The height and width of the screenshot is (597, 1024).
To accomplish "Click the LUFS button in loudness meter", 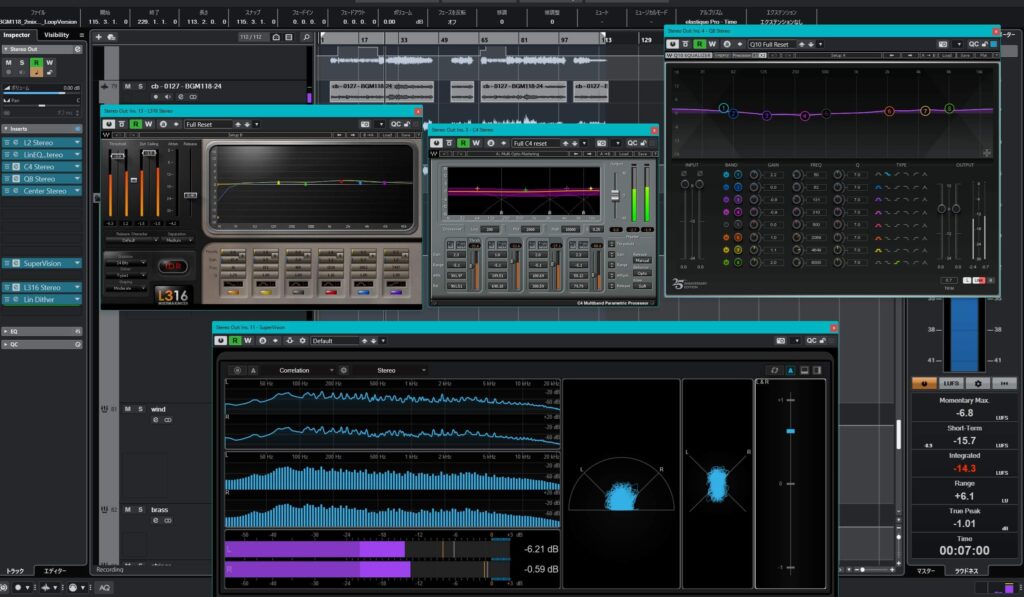I will point(949,383).
